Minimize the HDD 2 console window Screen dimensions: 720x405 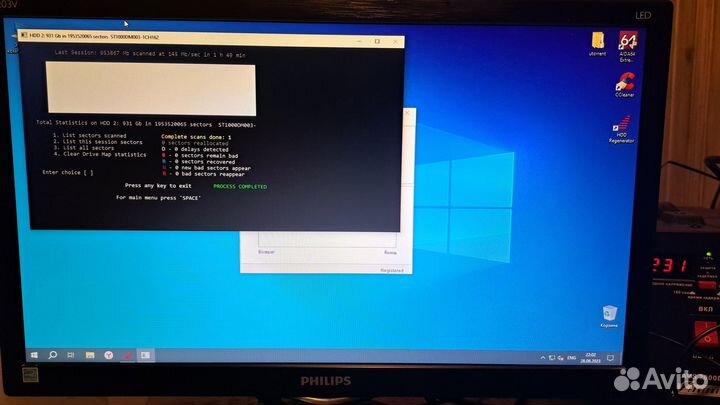coord(359,41)
